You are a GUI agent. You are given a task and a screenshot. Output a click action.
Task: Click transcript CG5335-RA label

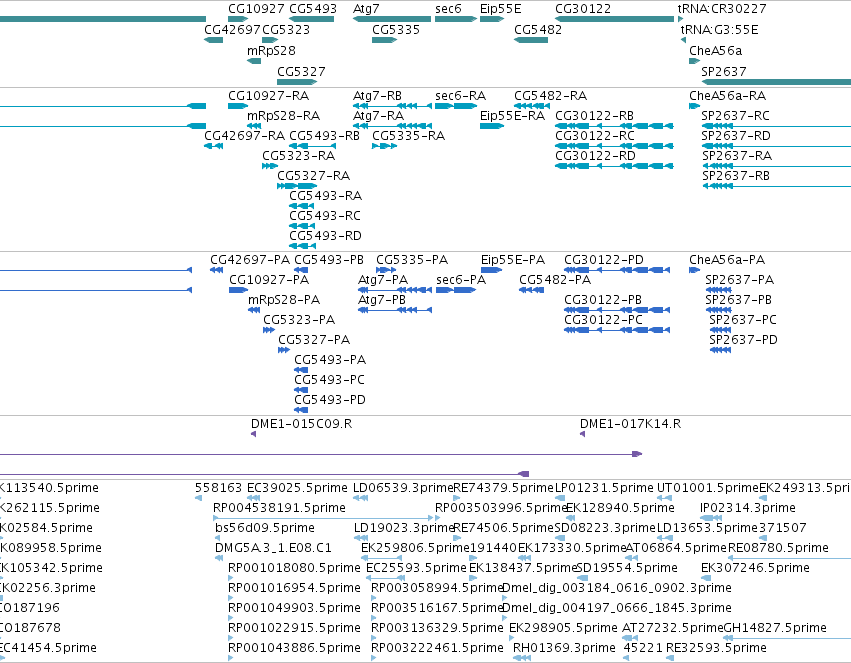pos(408,136)
